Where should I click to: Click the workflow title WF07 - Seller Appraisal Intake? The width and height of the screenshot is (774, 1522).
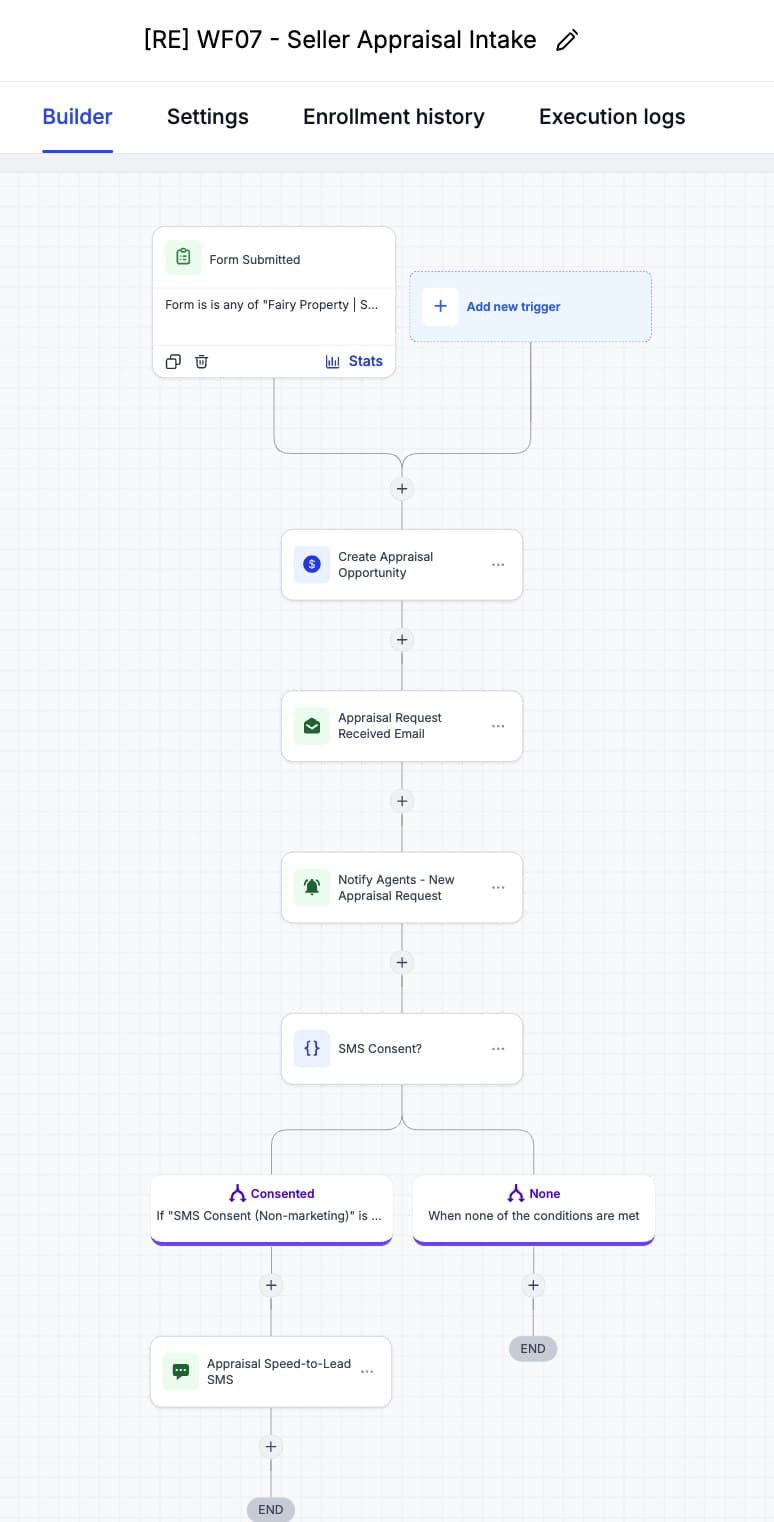click(340, 40)
